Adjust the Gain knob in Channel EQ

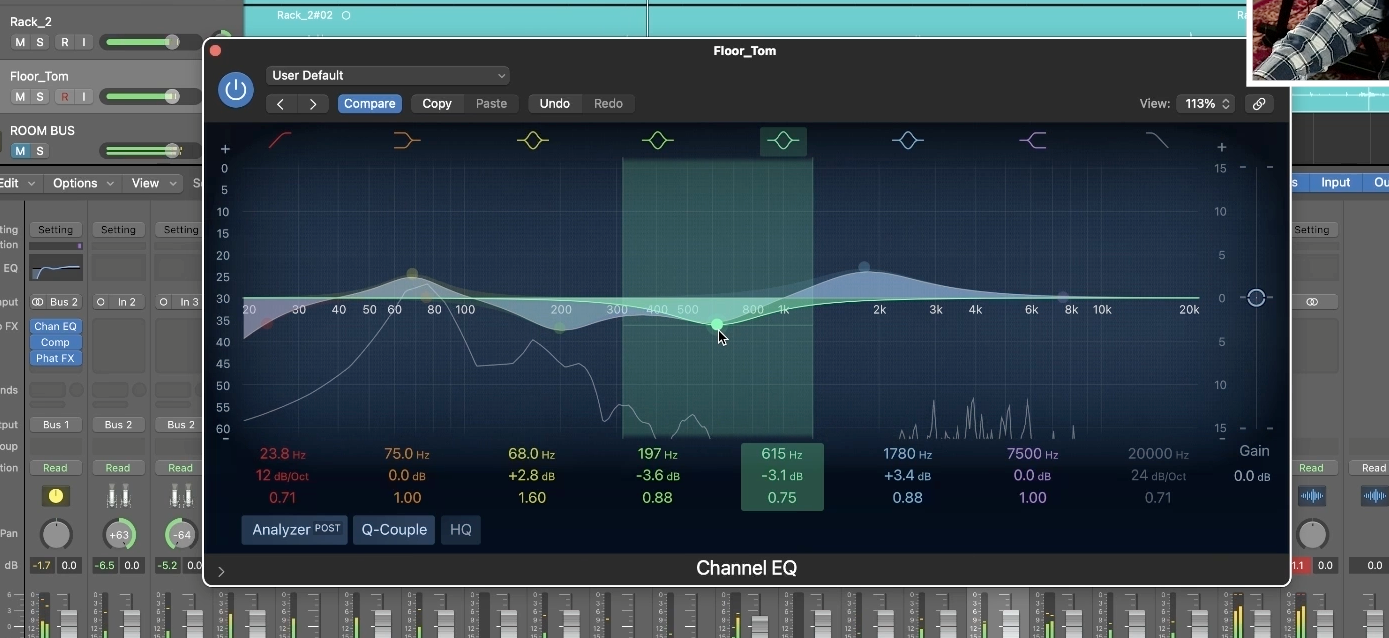click(x=1257, y=297)
